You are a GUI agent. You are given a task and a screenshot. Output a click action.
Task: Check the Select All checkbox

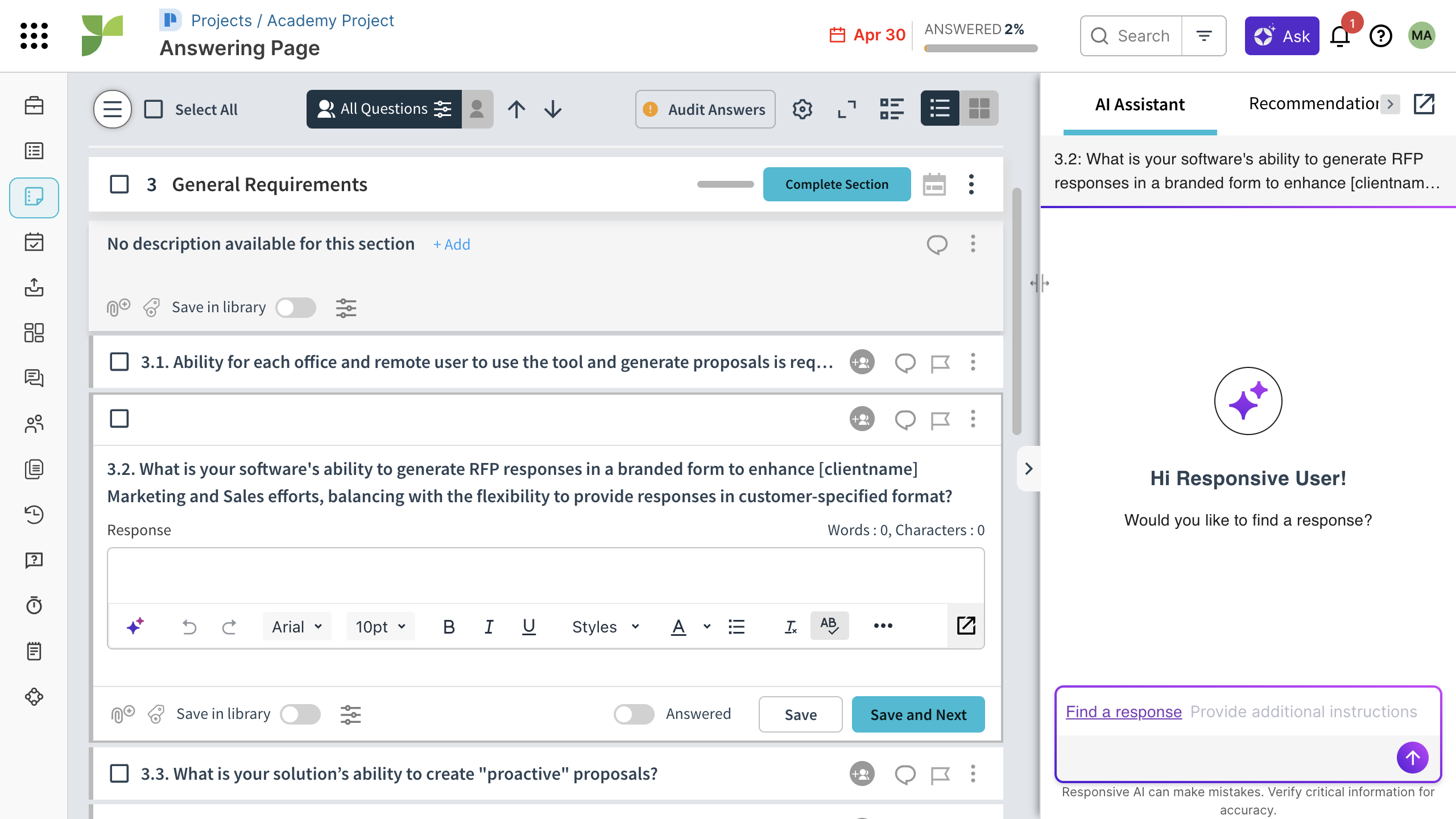[x=154, y=109]
